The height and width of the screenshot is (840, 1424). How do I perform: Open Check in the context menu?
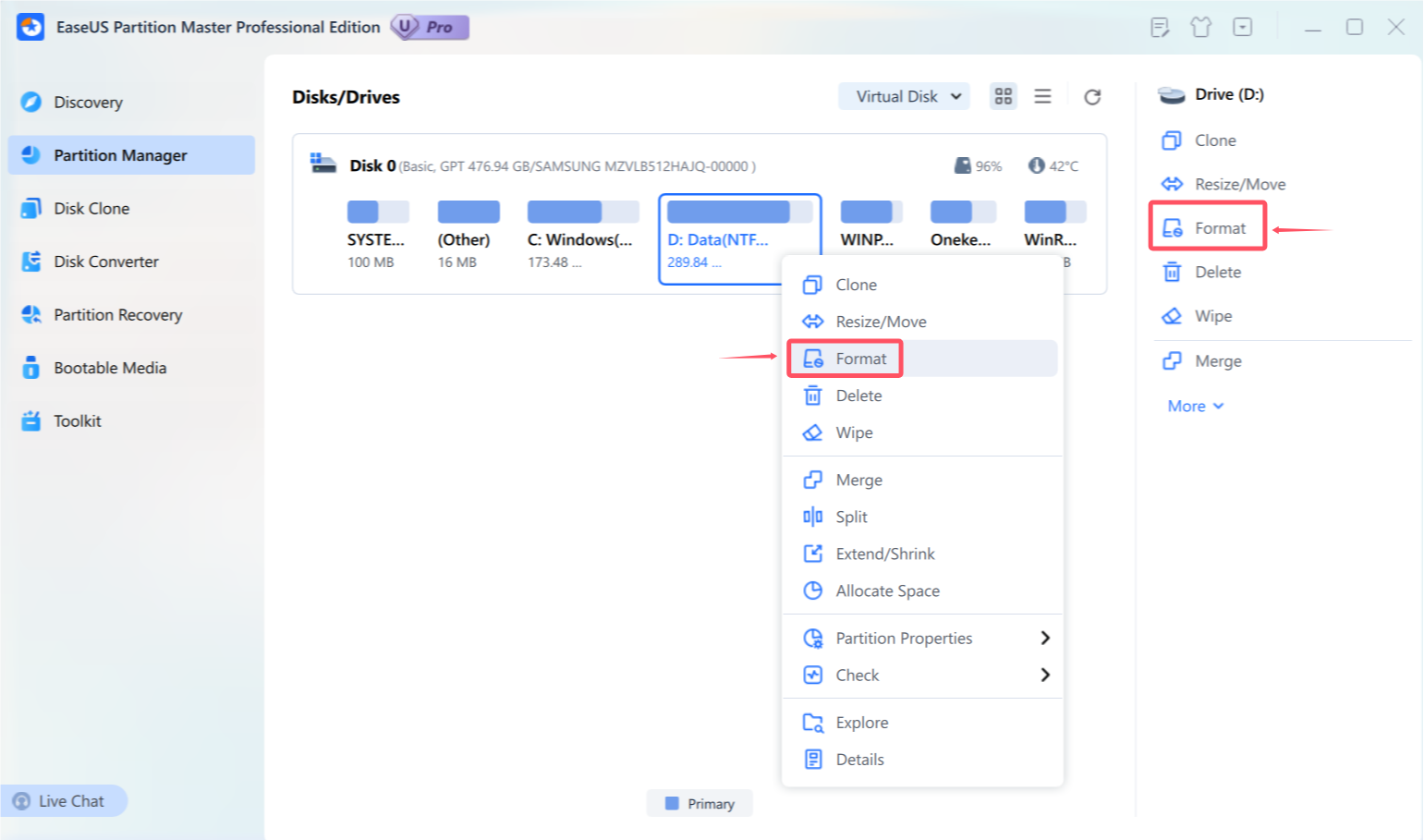coord(922,675)
